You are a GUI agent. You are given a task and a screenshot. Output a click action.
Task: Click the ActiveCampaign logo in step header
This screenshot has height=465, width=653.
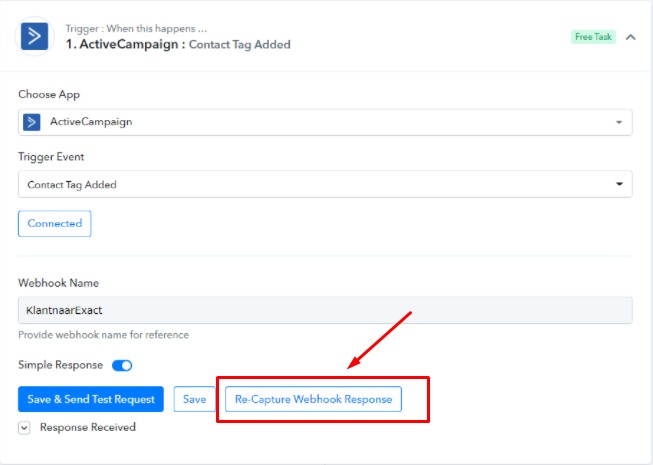tap(35, 36)
